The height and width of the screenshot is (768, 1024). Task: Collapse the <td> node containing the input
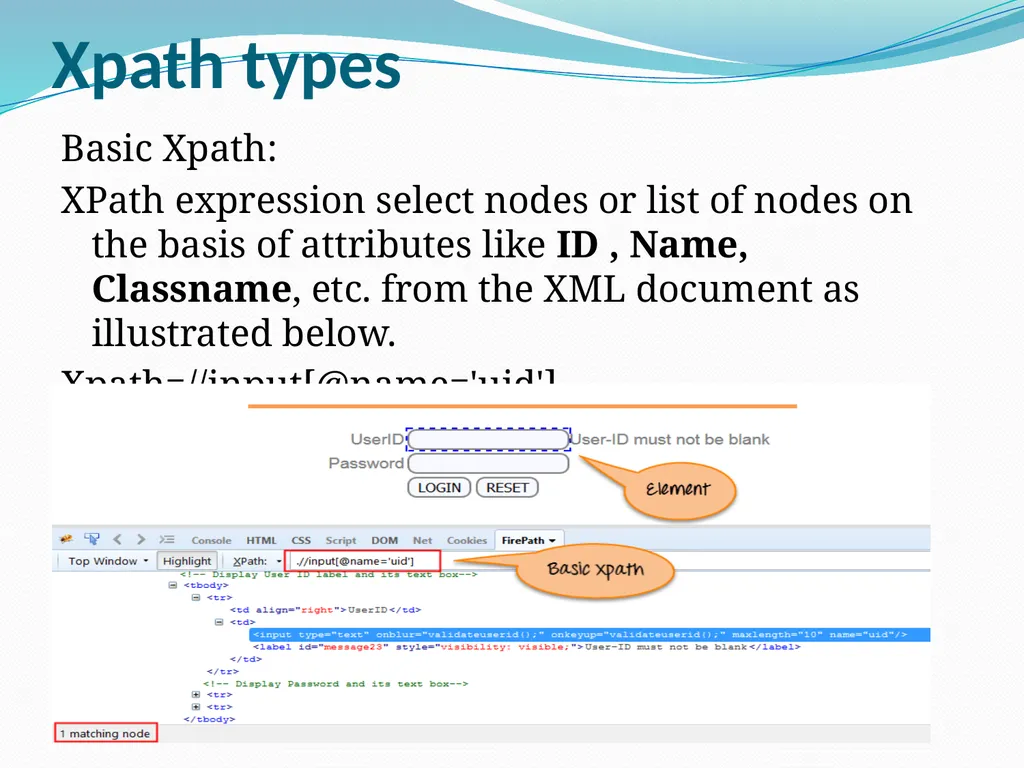pos(219,622)
